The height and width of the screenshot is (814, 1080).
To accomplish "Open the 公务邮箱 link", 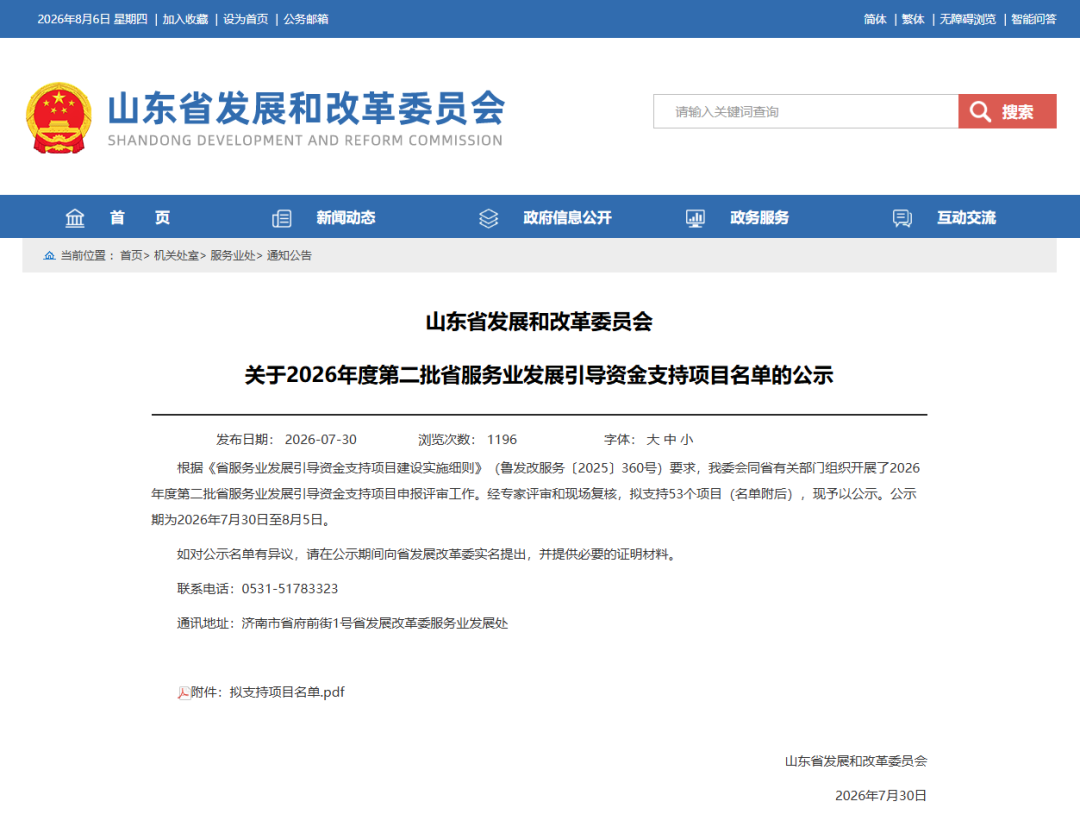I will click(x=306, y=19).
